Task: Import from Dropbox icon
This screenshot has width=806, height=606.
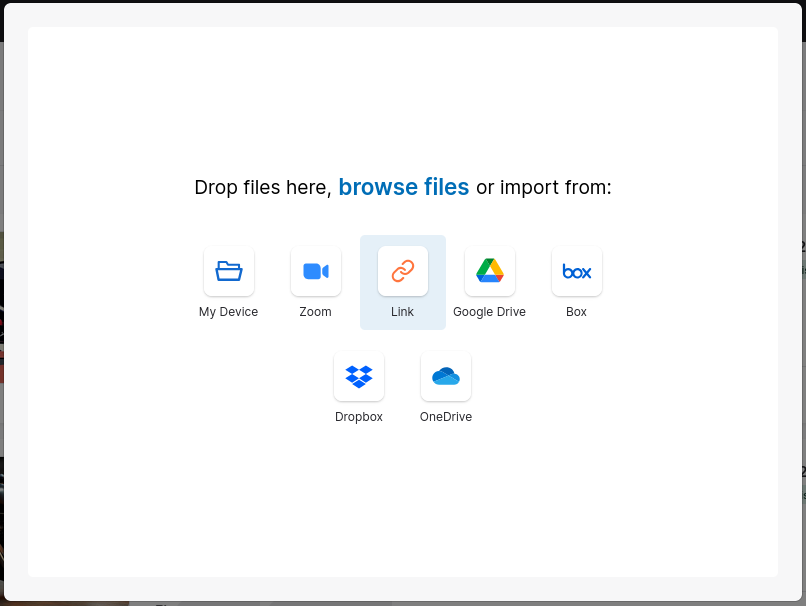Action: (x=359, y=376)
